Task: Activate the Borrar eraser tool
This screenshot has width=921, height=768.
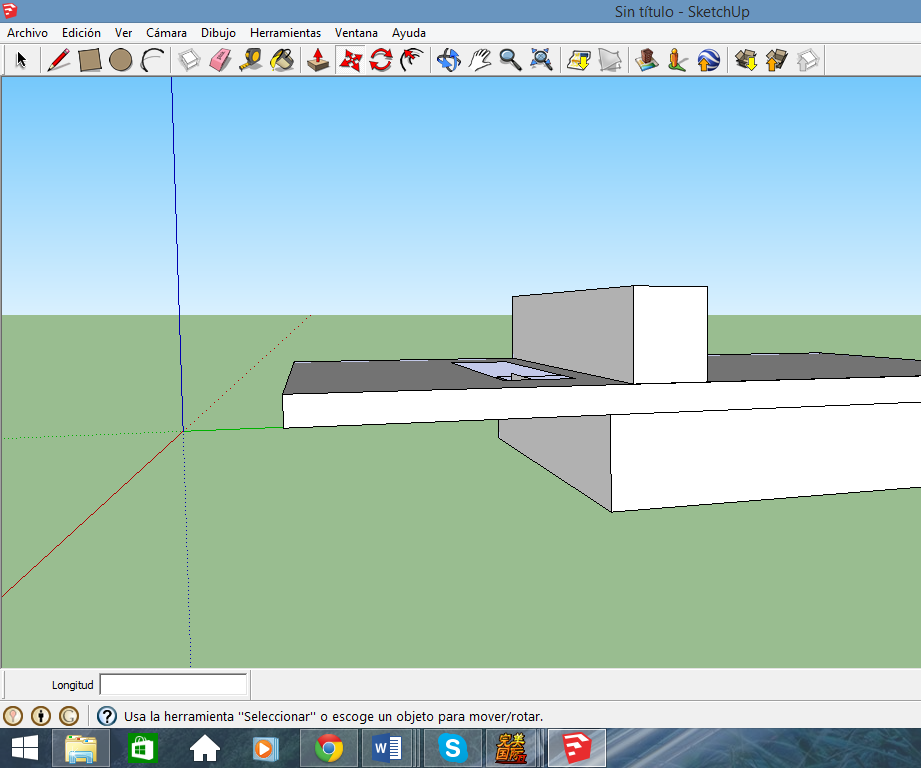Action: pyautogui.click(x=220, y=60)
